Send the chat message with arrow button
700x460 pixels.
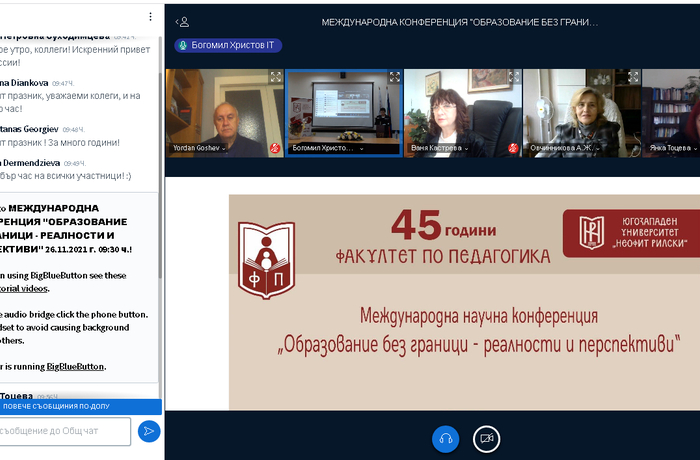[x=148, y=431]
